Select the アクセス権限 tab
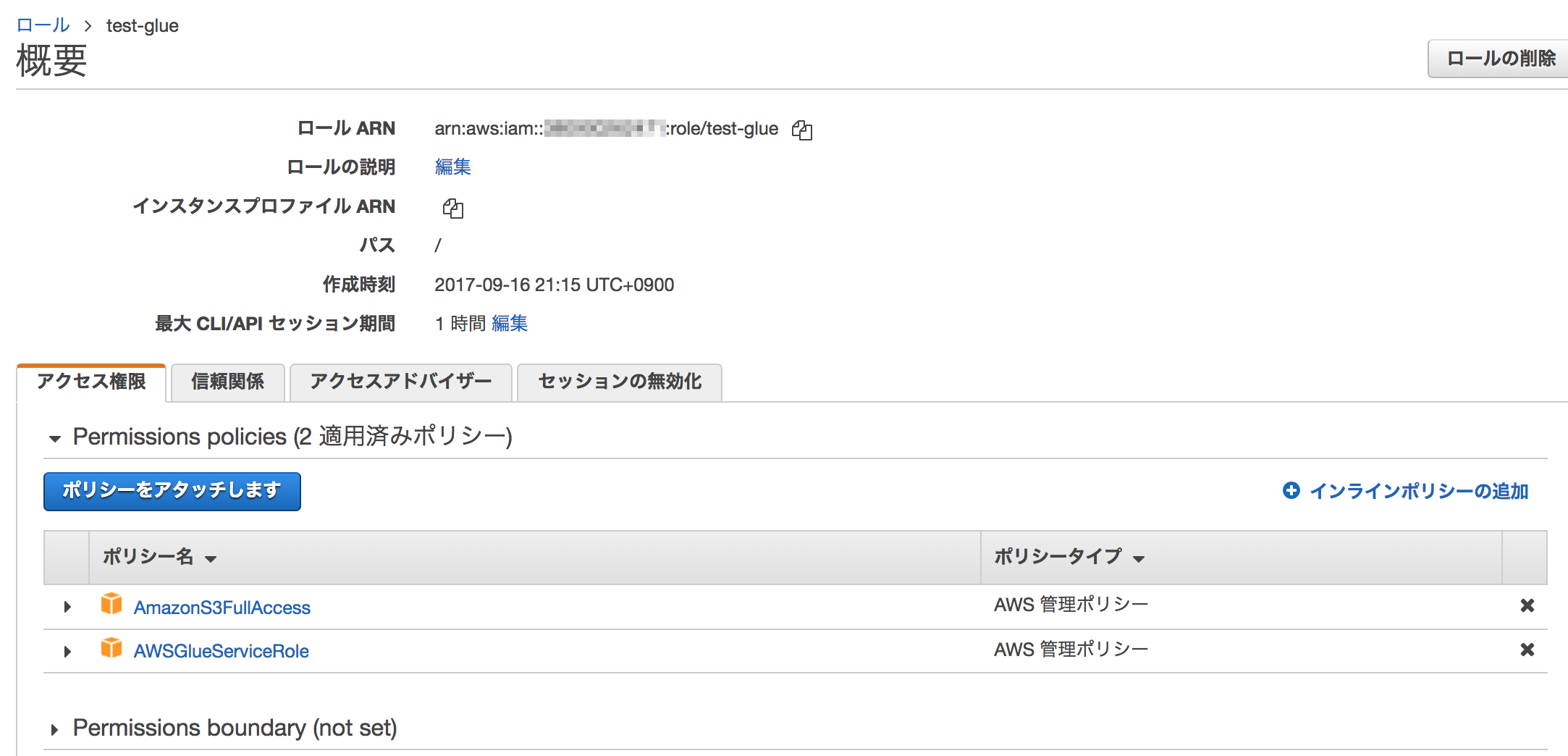This screenshot has width=1568, height=756. pos(91,382)
